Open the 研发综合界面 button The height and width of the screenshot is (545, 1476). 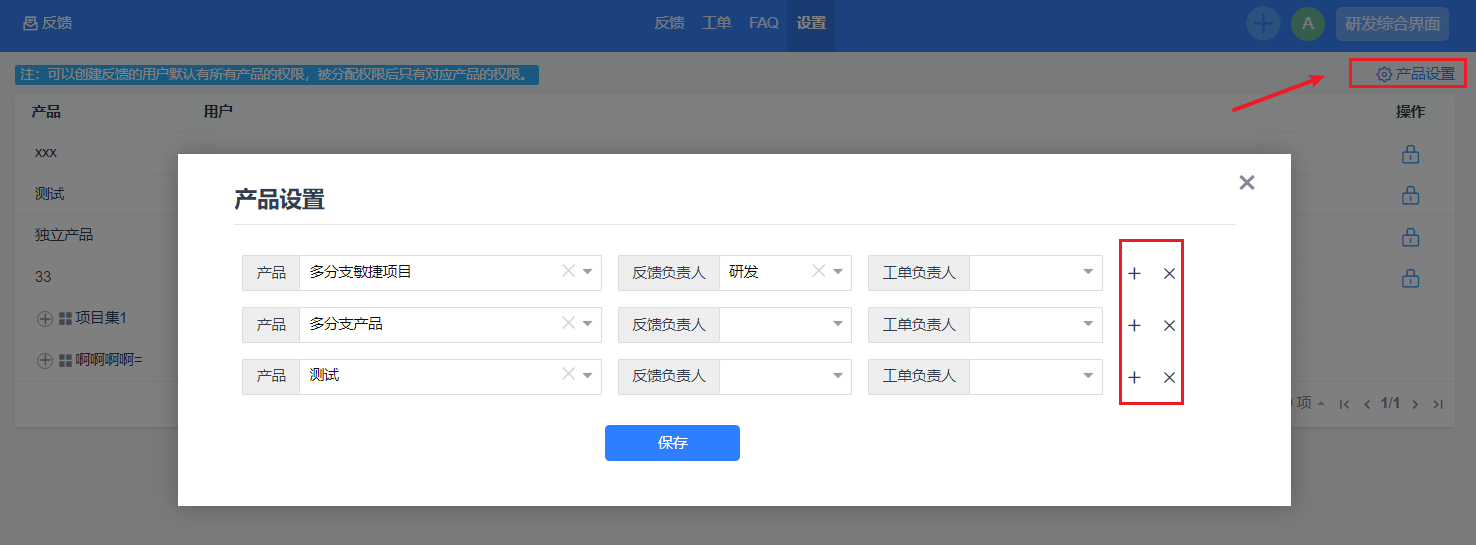(1391, 24)
